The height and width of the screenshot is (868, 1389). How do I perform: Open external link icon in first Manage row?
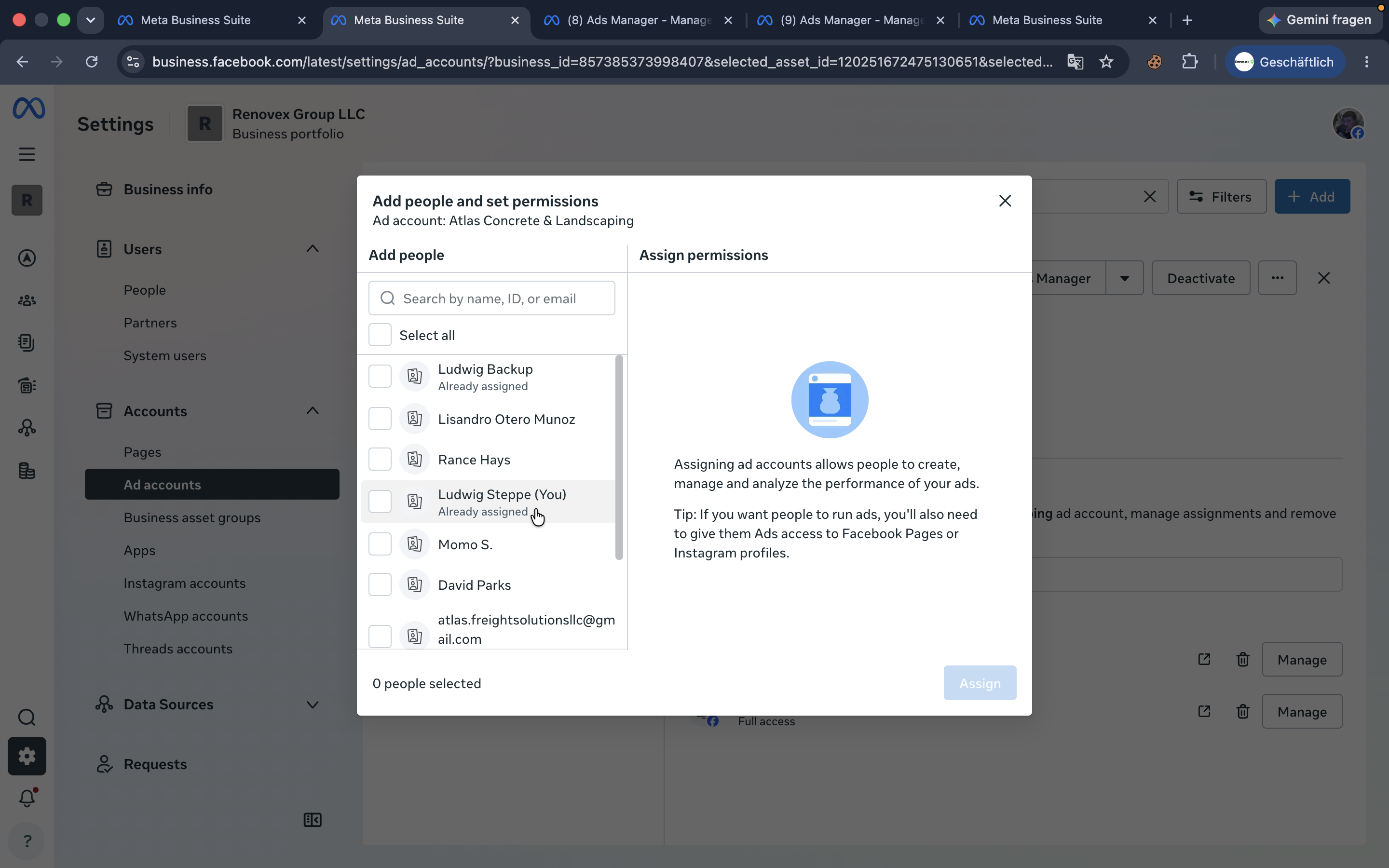click(x=1204, y=660)
